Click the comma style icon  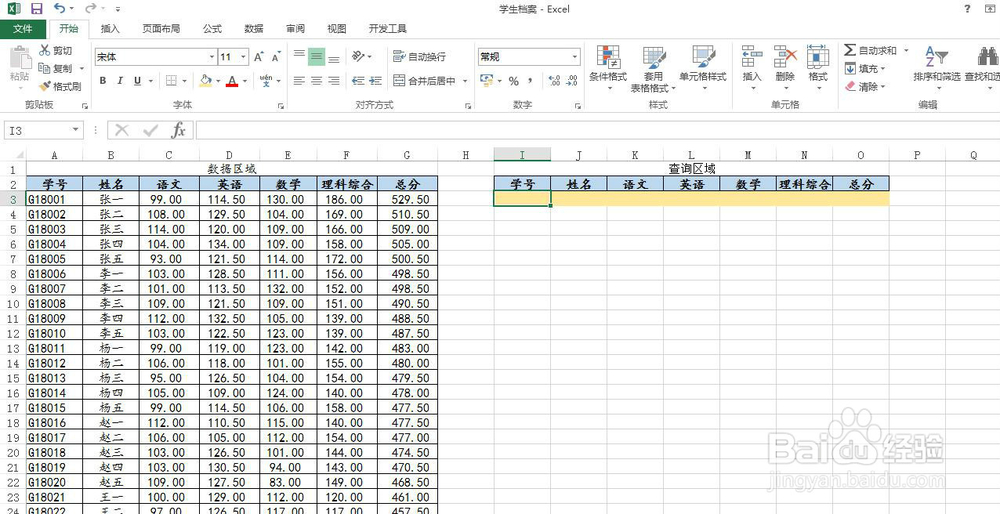click(531, 81)
